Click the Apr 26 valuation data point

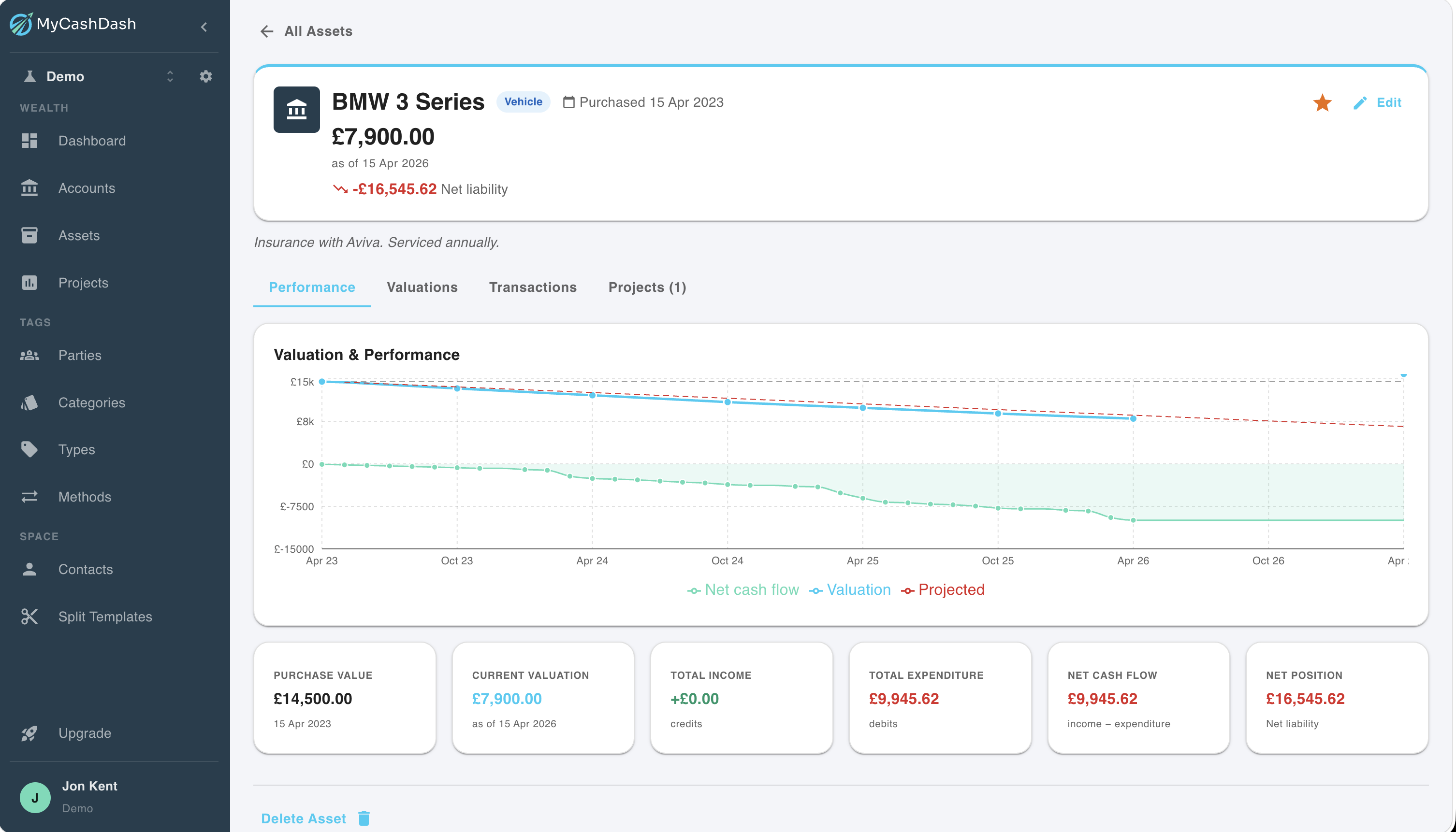point(1133,419)
